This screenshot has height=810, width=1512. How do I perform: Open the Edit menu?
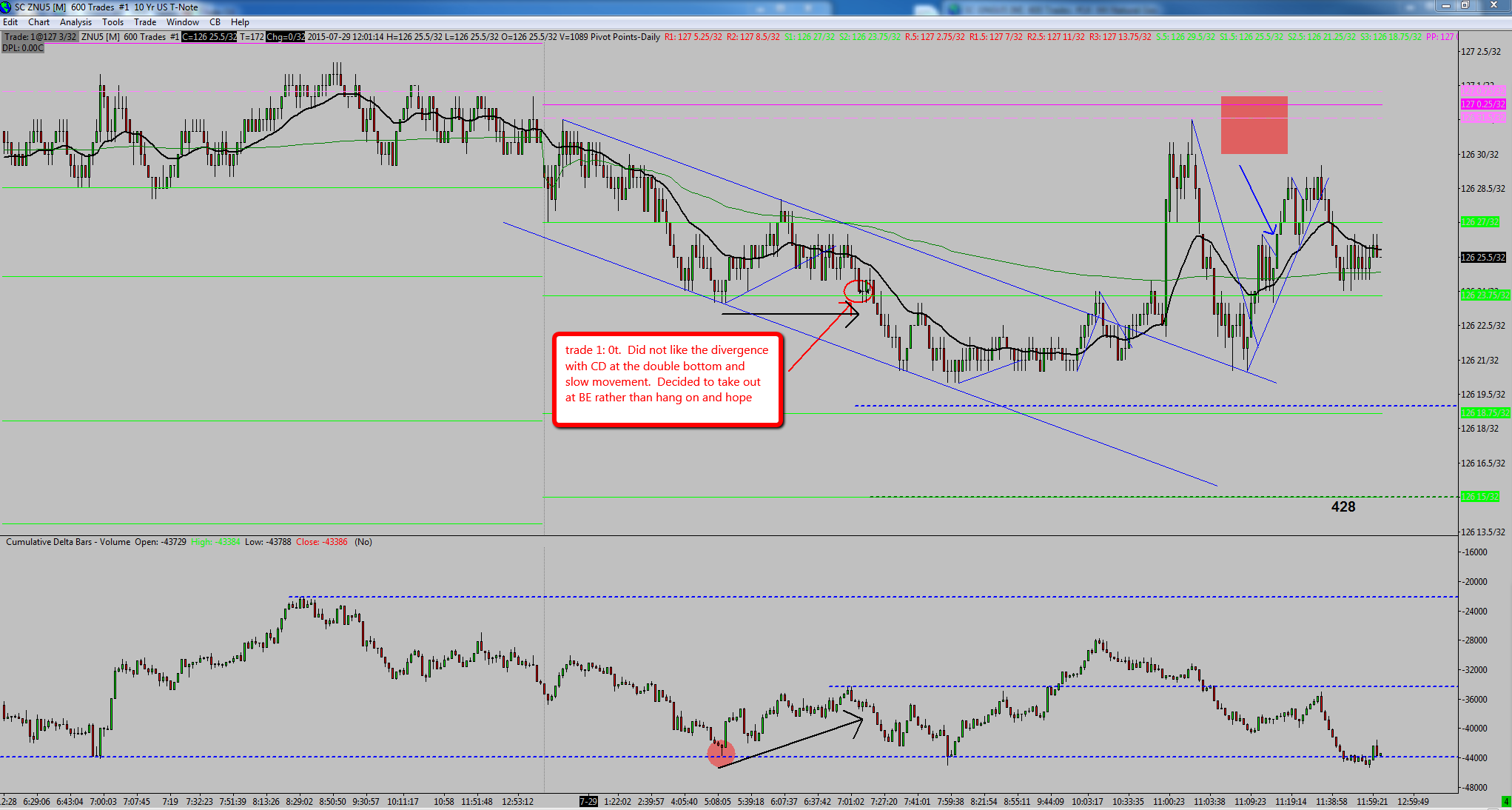[10, 22]
